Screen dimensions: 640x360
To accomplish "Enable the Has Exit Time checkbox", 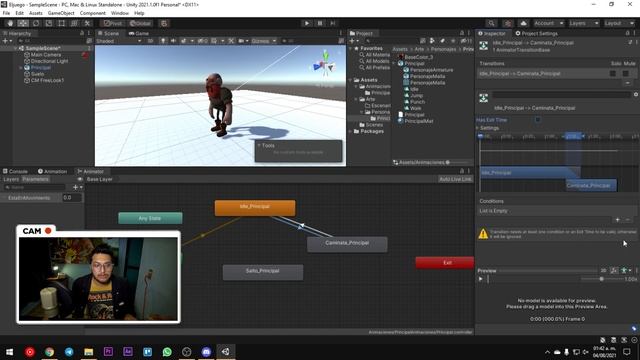I will pos(538,120).
